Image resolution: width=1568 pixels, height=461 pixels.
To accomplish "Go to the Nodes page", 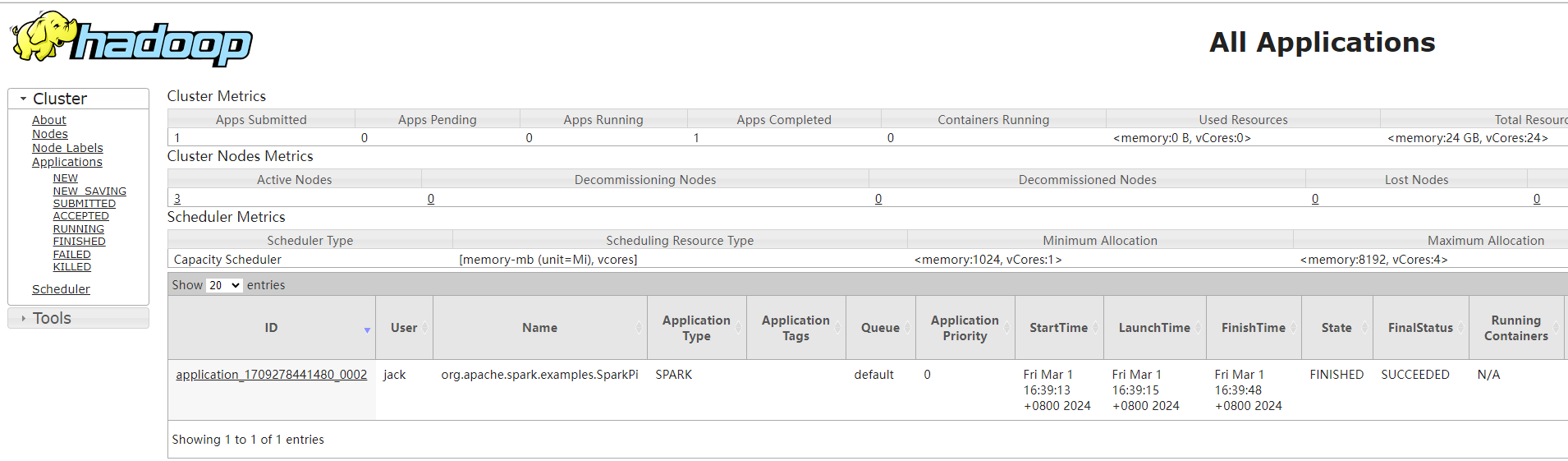I will tap(50, 134).
